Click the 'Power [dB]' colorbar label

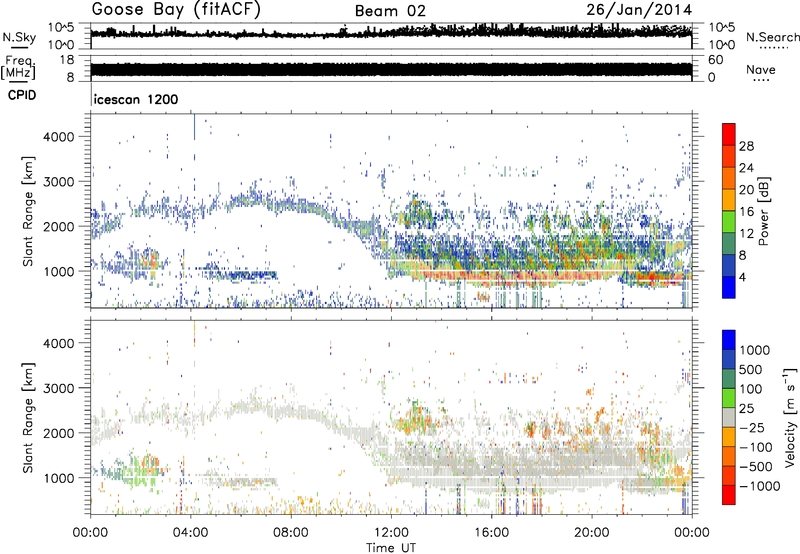(x=763, y=212)
